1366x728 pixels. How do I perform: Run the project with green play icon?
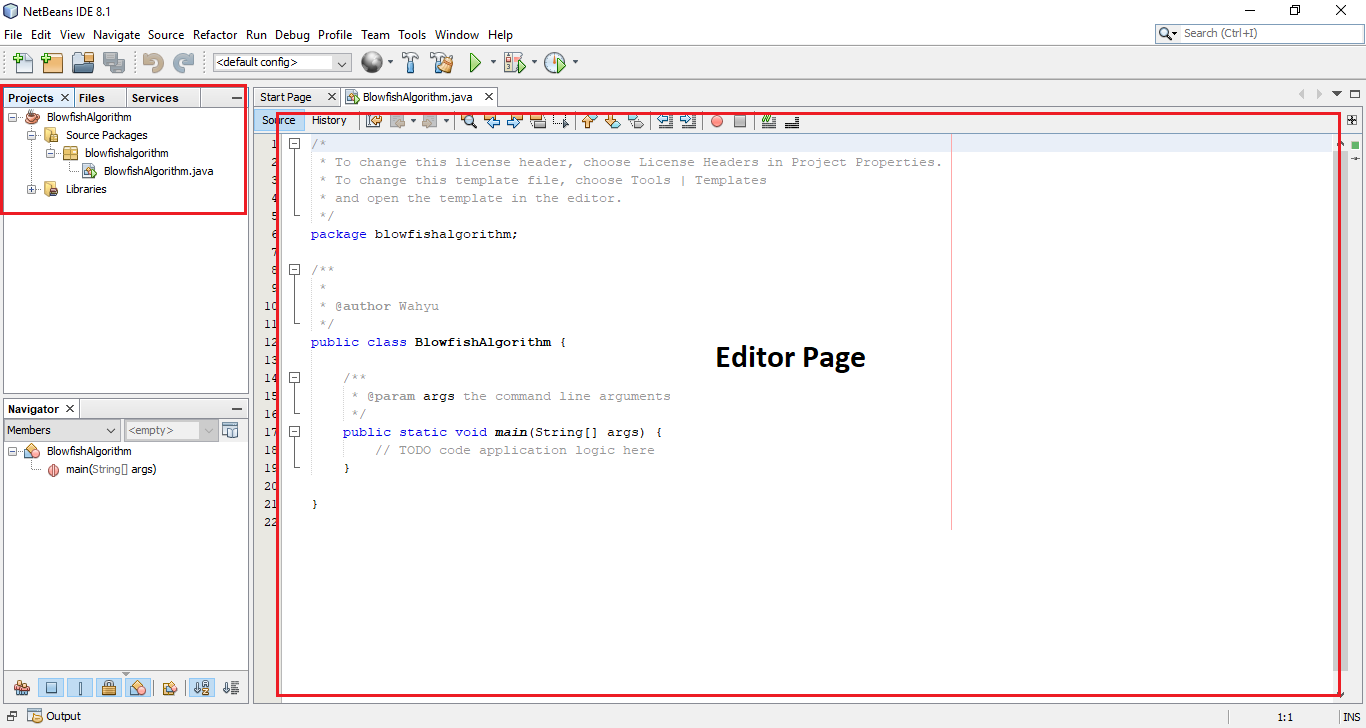point(475,63)
